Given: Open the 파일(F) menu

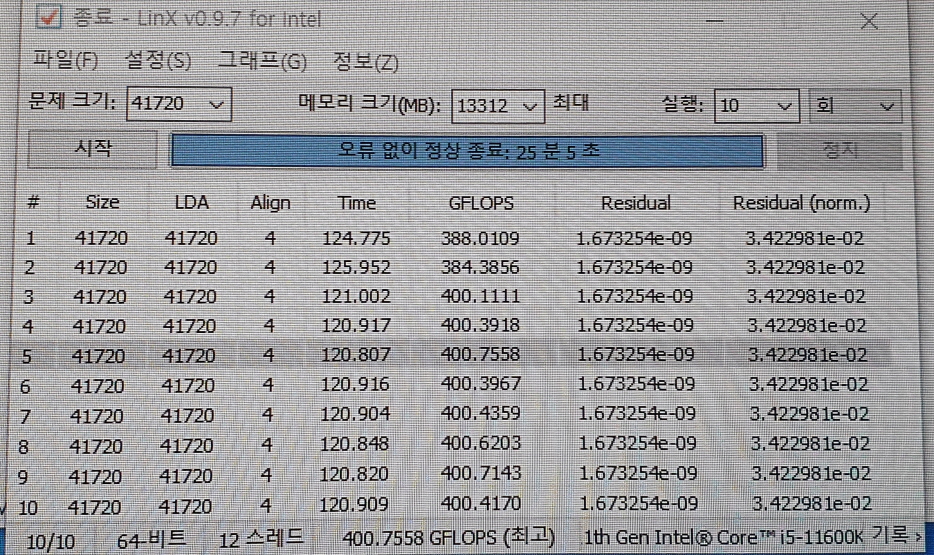Looking at the screenshot, I should (65, 60).
